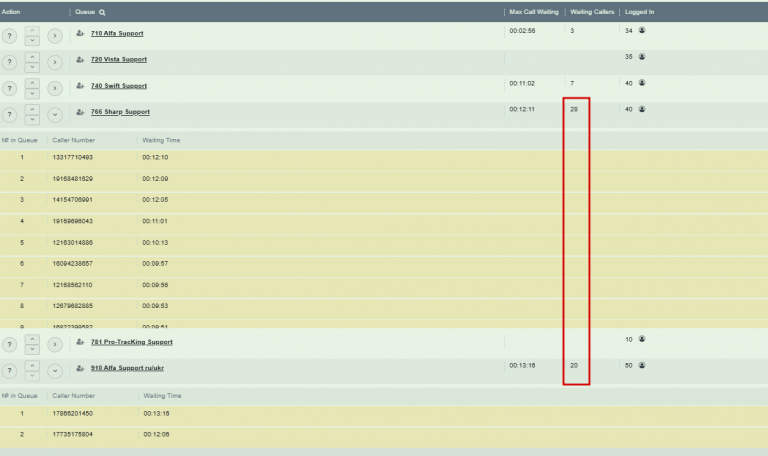This screenshot has width=768, height=456.
Task: View logged-in users icon in 740 Swift row
Action: click(x=642, y=83)
